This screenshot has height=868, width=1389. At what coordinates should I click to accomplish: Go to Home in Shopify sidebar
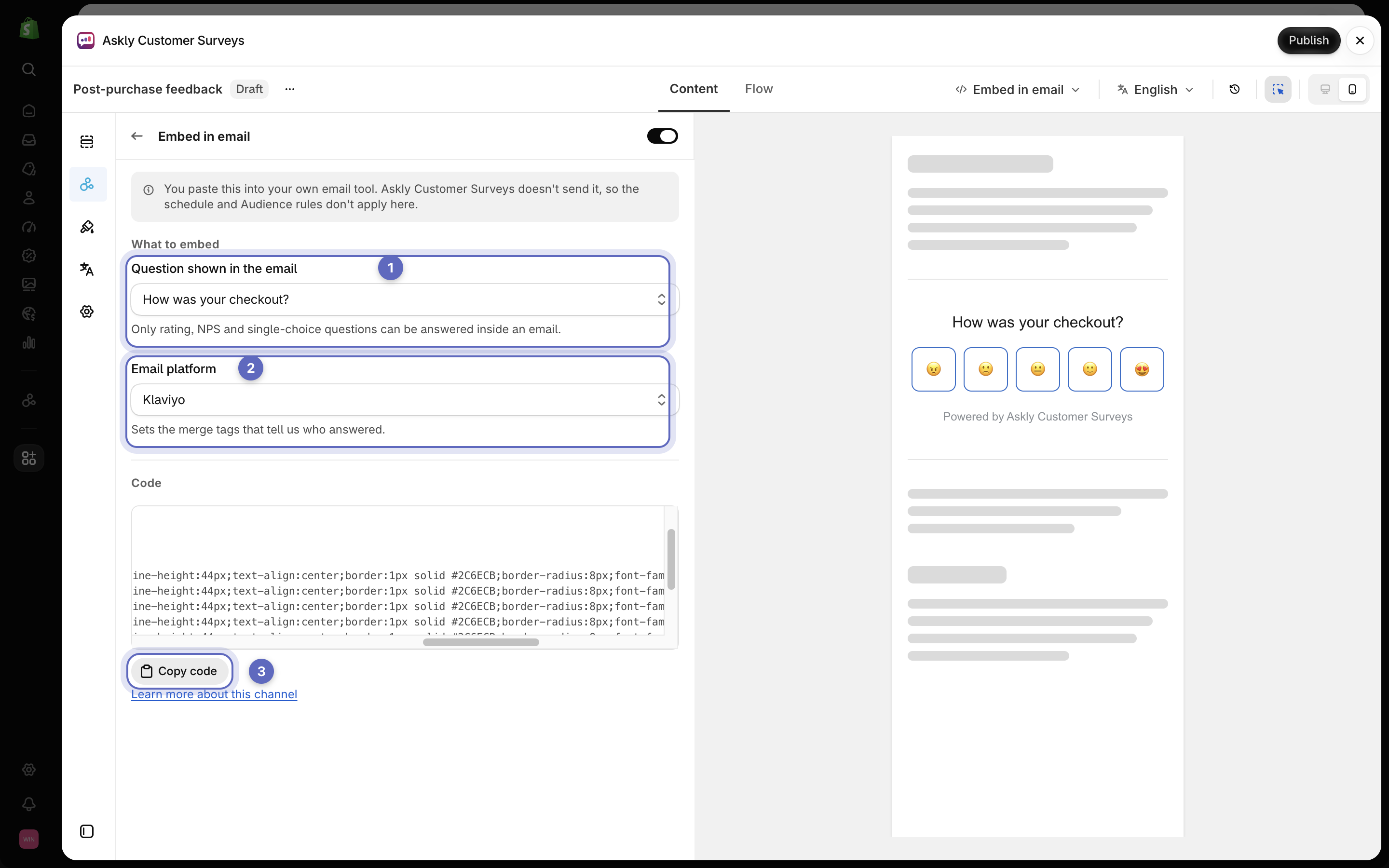29,111
